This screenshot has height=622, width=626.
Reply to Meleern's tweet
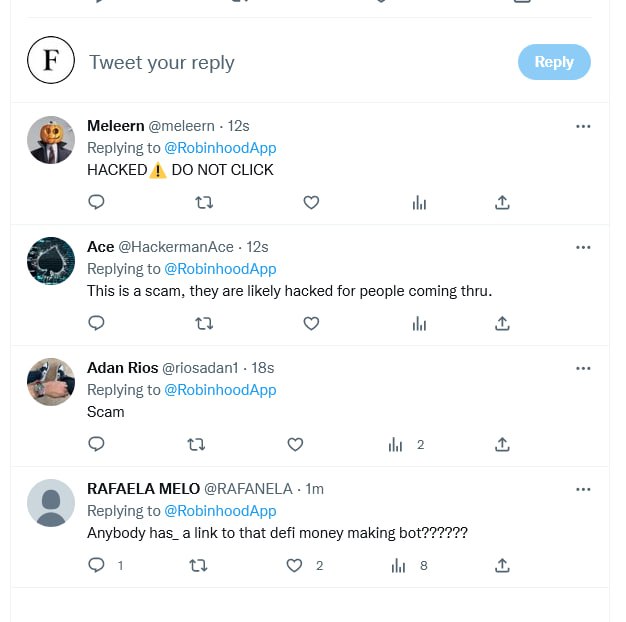point(97,202)
